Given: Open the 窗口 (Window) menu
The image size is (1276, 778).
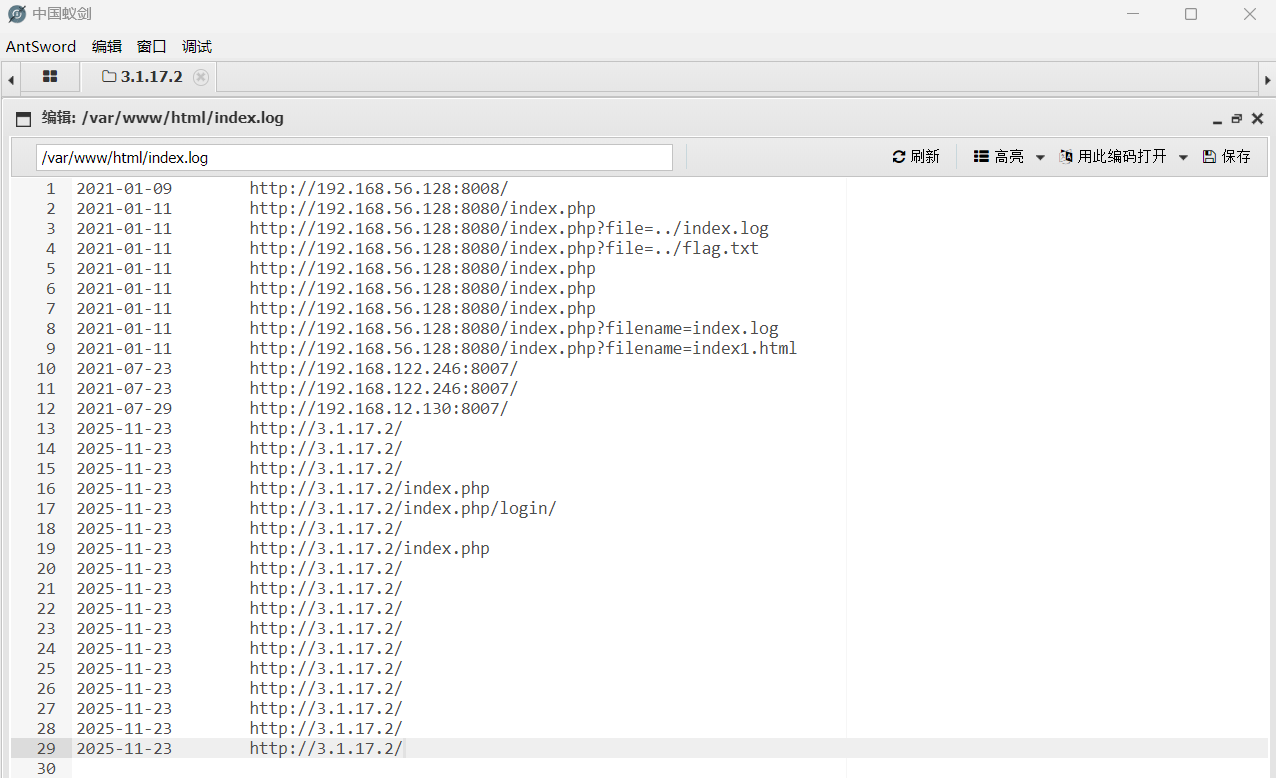Looking at the screenshot, I should 151,47.
